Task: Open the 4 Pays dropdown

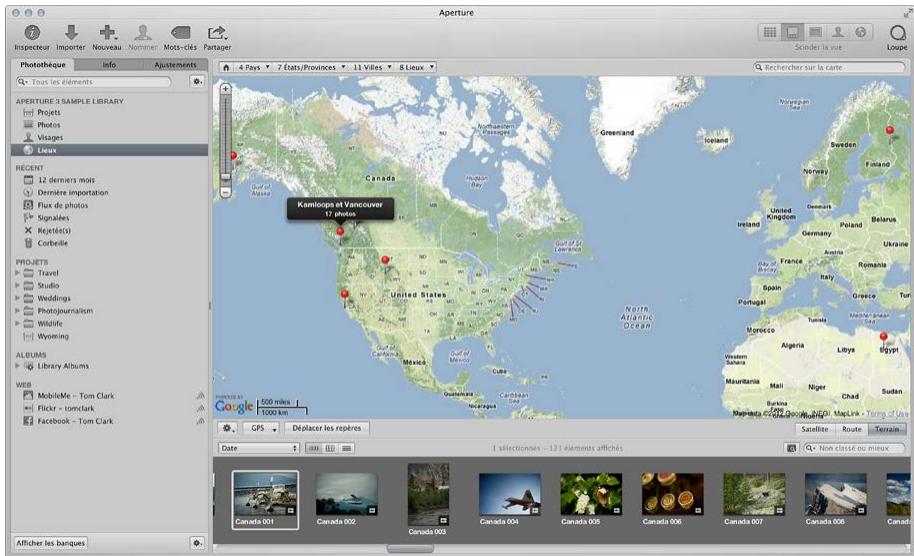Action: coord(254,67)
